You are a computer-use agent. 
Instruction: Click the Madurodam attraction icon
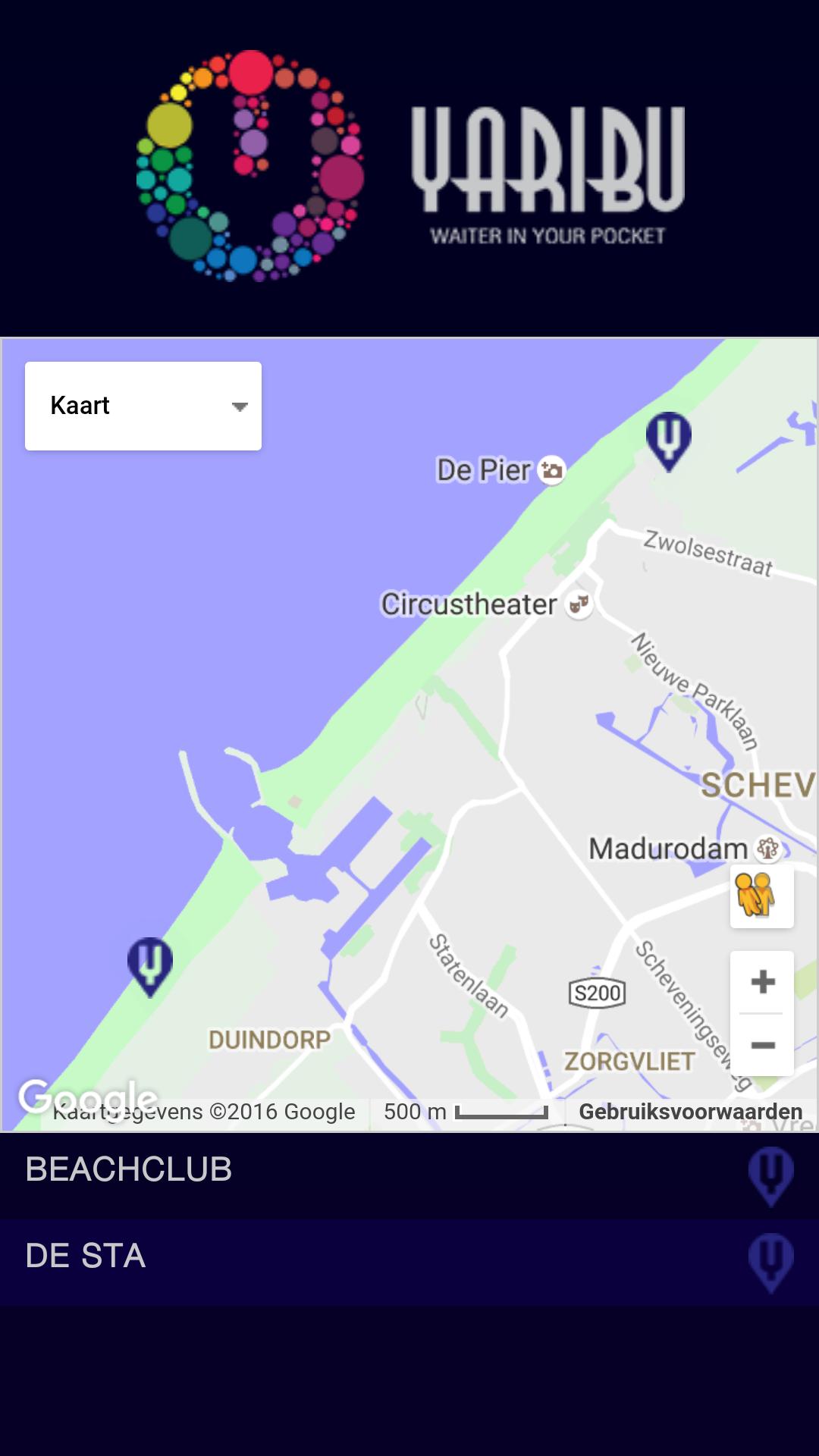tap(767, 849)
